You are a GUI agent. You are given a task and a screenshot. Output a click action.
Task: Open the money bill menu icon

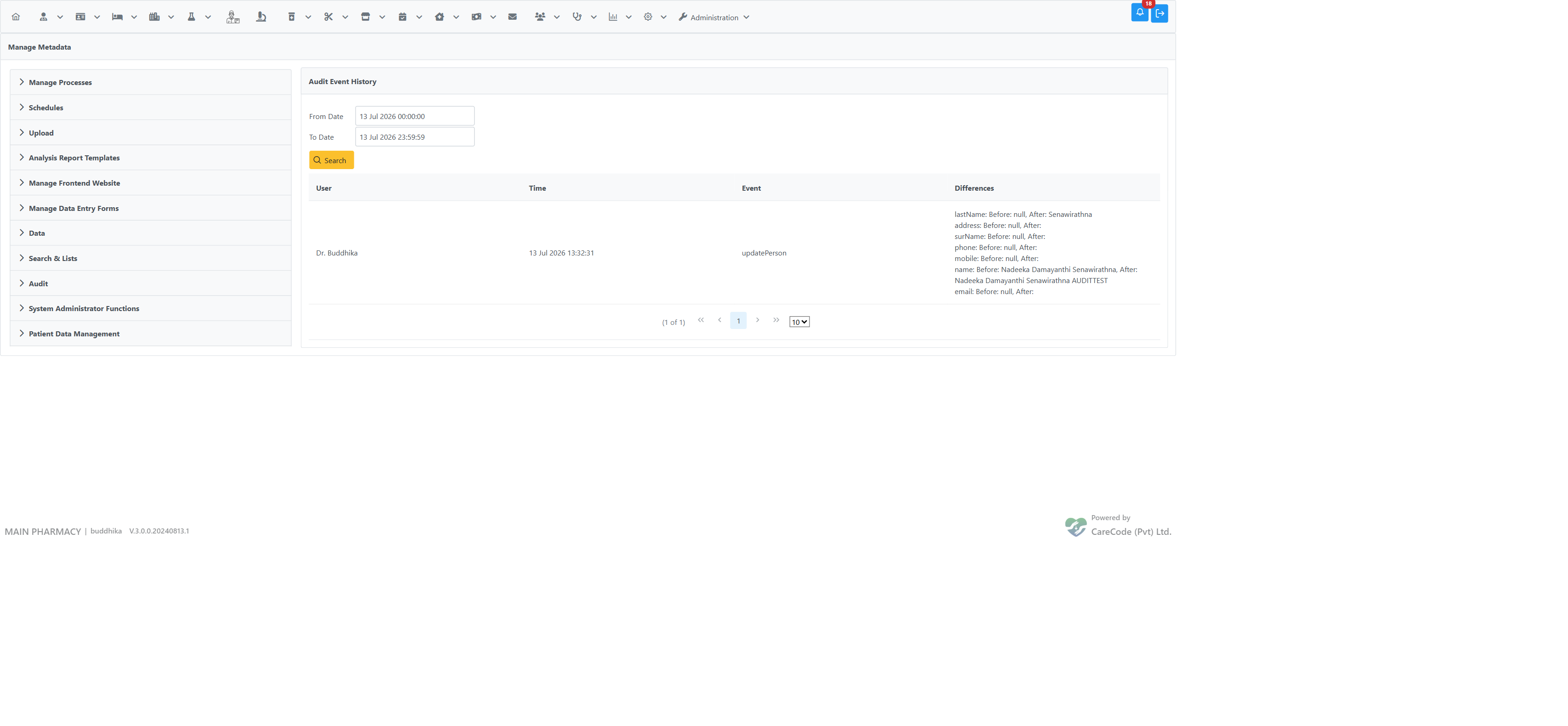point(476,17)
